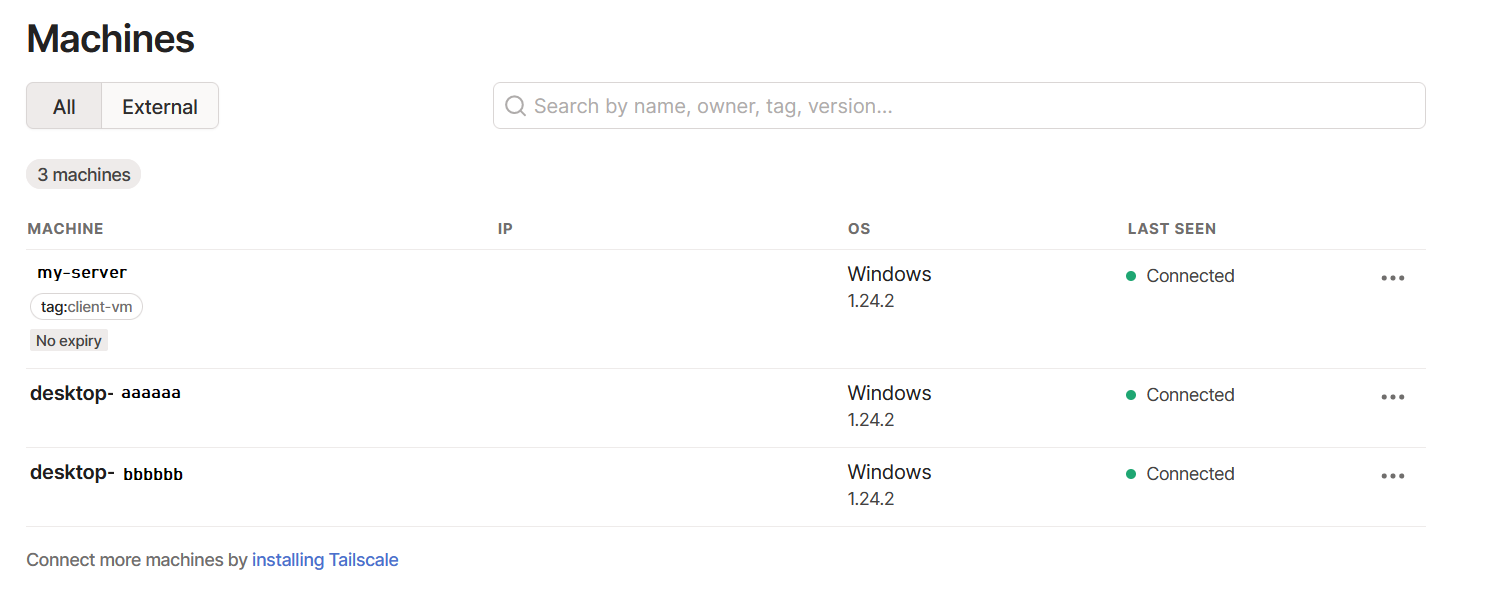This screenshot has height=615, width=1501.
Task: Click the OS column header
Action: click(859, 229)
